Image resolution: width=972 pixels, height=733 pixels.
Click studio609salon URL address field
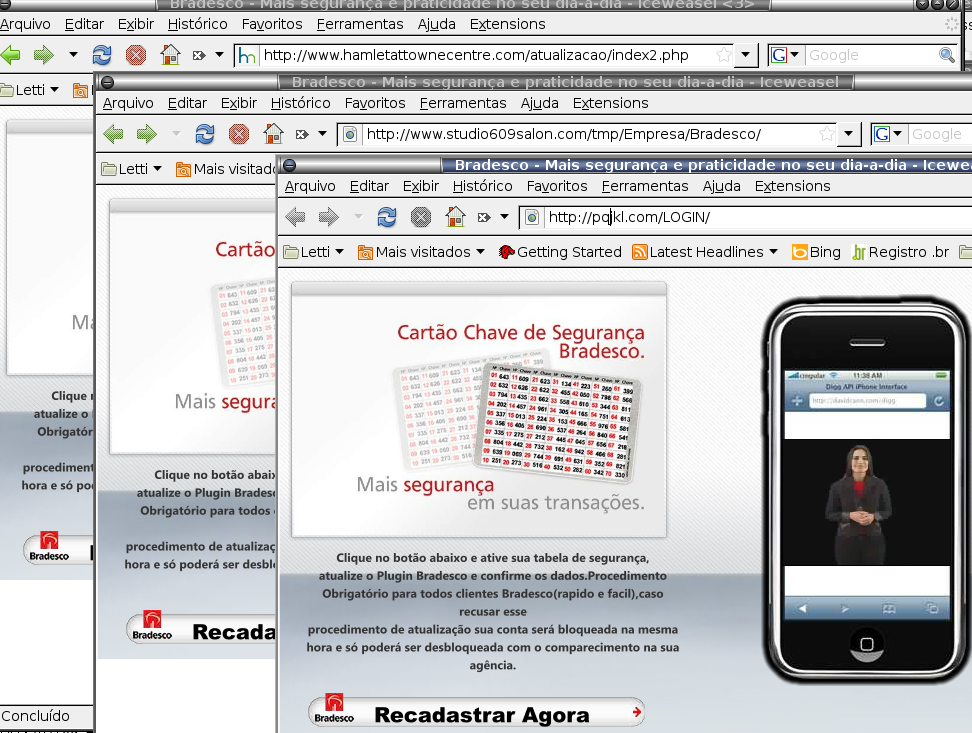tap(589, 134)
